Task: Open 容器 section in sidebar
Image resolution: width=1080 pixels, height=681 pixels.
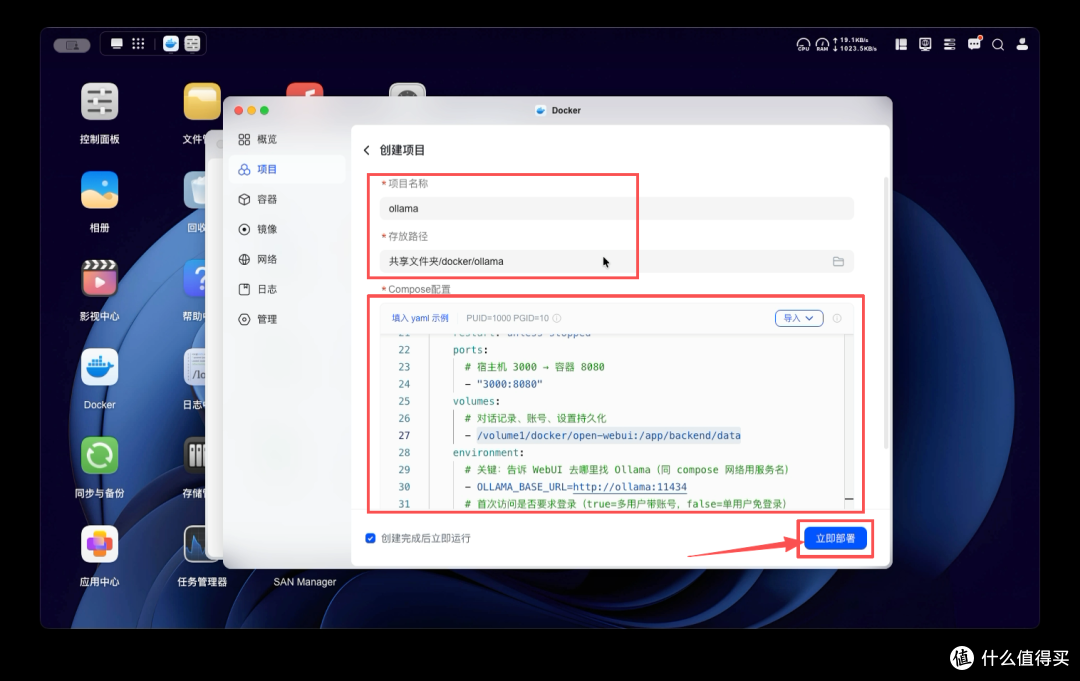Action: pos(287,199)
